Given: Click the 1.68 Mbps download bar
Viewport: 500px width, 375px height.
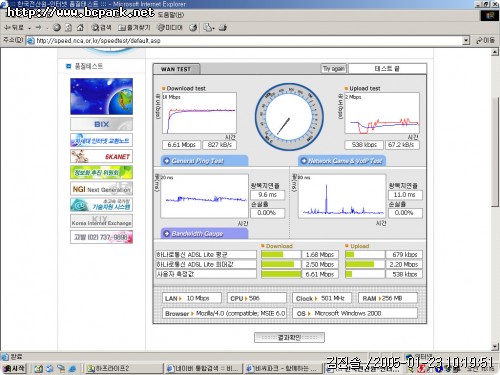Looking at the screenshot, I should tap(281, 255).
